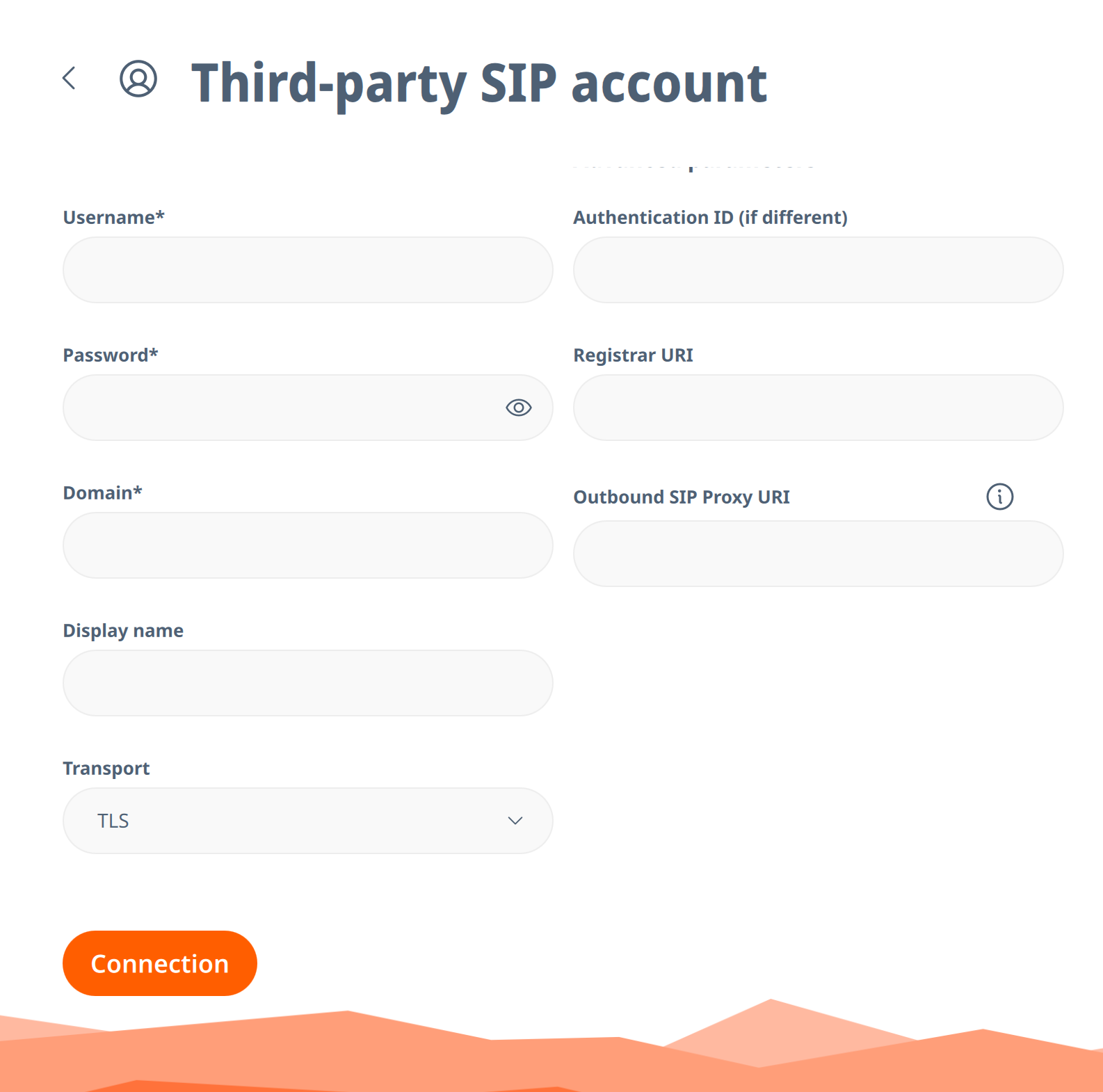Click the back arrow to go back
The width and height of the screenshot is (1103, 1092).
69,78
